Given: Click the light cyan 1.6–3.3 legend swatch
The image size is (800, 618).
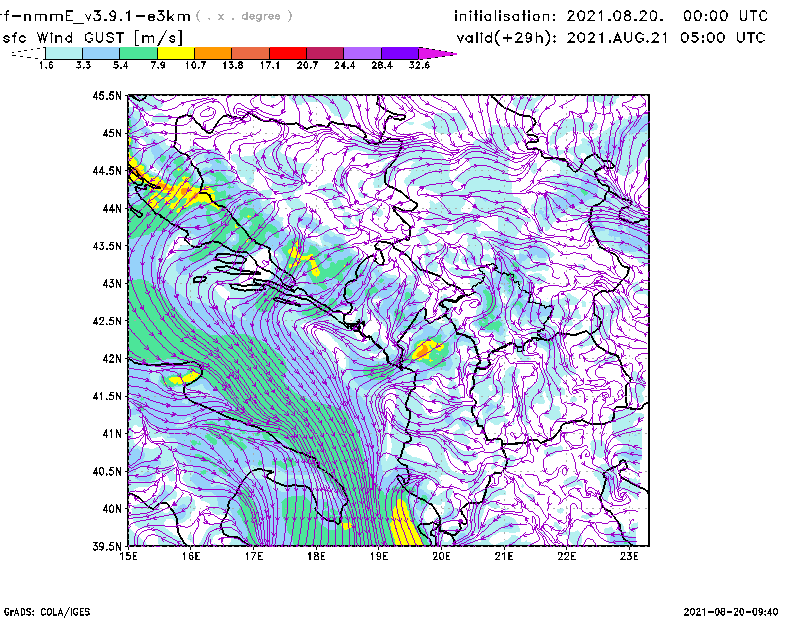Looking at the screenshot, I should click(x=64, y=53).
